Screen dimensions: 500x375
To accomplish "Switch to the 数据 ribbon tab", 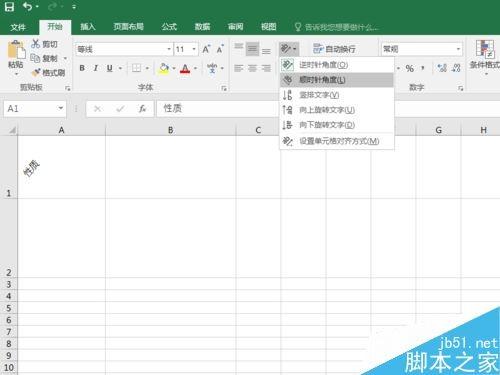I will click(202, 27).
